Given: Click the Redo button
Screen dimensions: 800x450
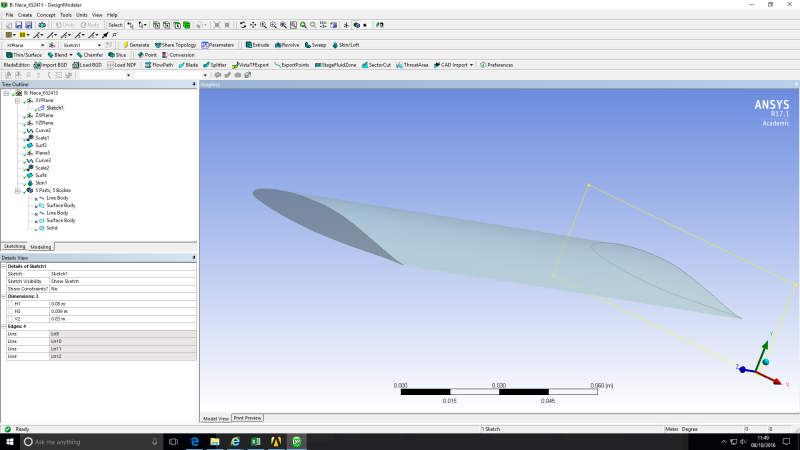Looking at the screenshot, I should click(x=90, y=25).
